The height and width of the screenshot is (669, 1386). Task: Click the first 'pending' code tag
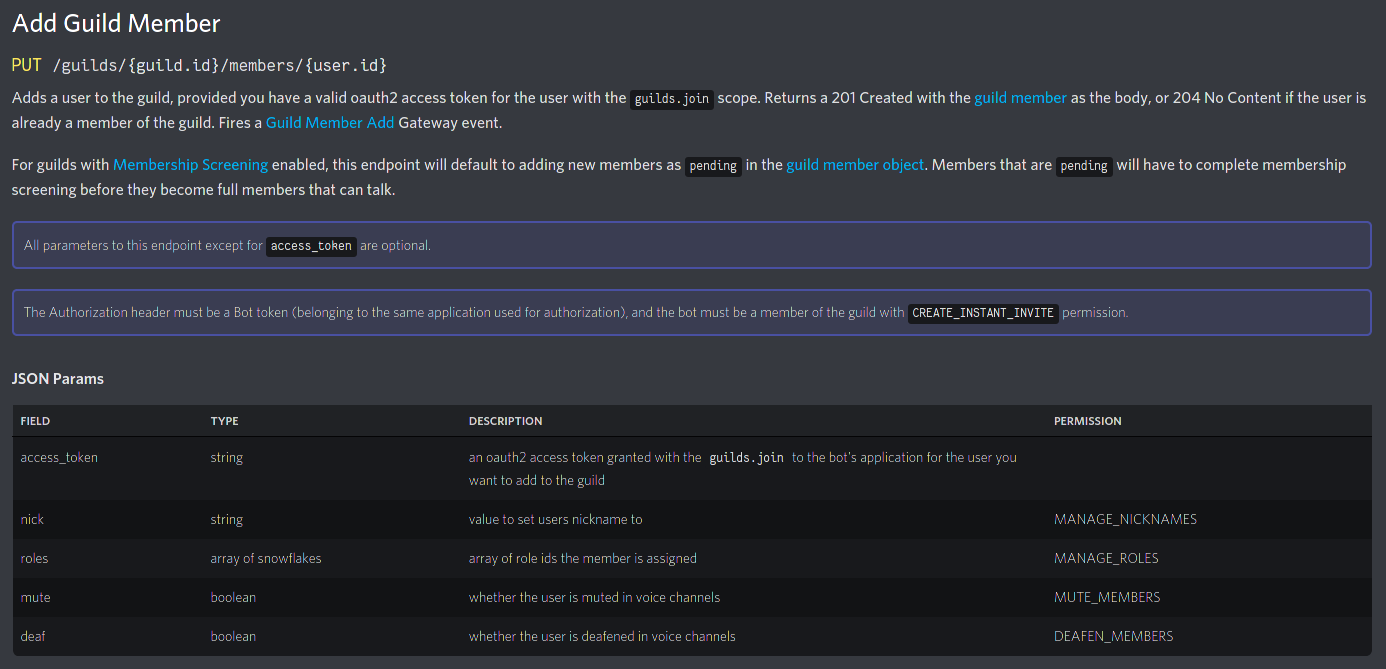click(x=713, y=166)
